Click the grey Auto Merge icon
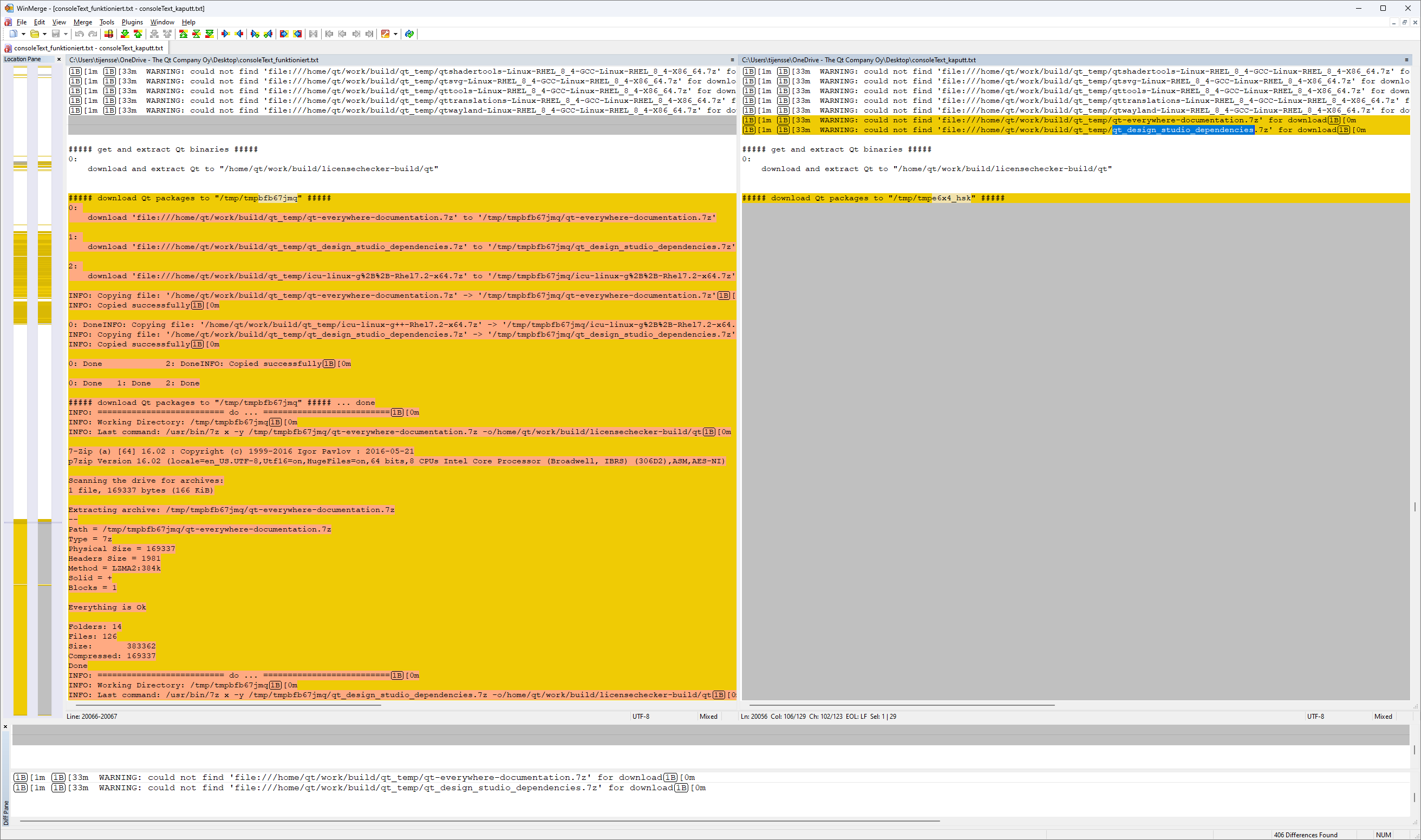The image size is (1421, 840). pos(313,34)
